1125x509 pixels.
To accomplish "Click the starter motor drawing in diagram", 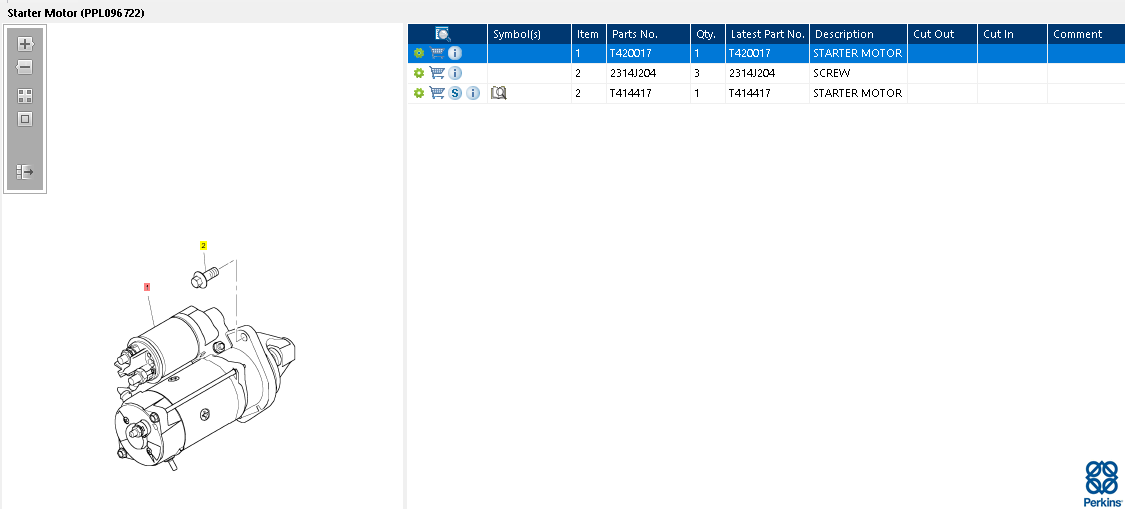I will [204, 388].
